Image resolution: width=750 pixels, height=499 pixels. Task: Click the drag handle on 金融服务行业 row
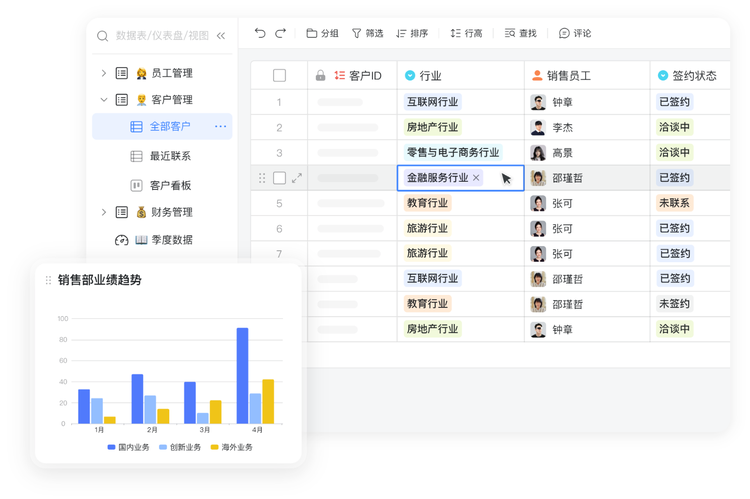coord(262,178)
